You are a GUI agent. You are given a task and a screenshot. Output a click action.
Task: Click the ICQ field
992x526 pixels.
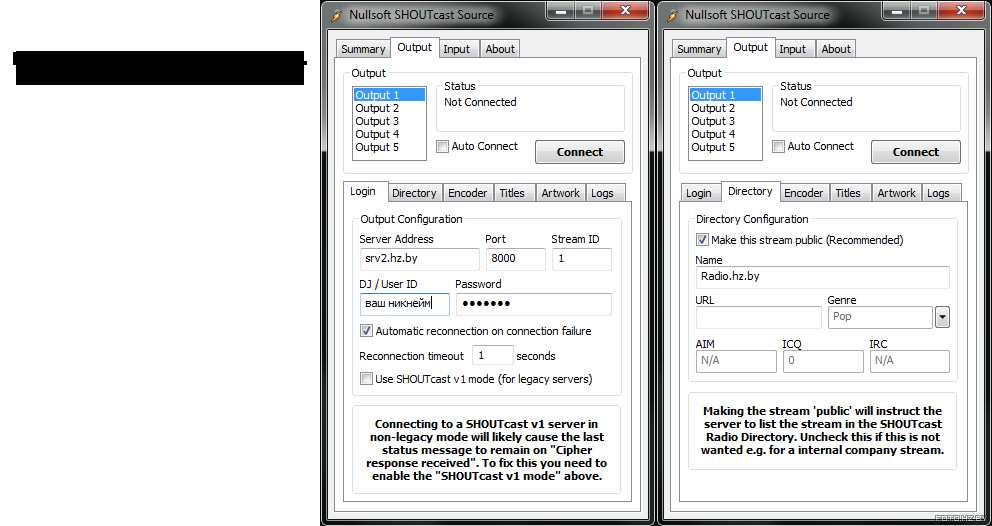[x=823, y=361]
